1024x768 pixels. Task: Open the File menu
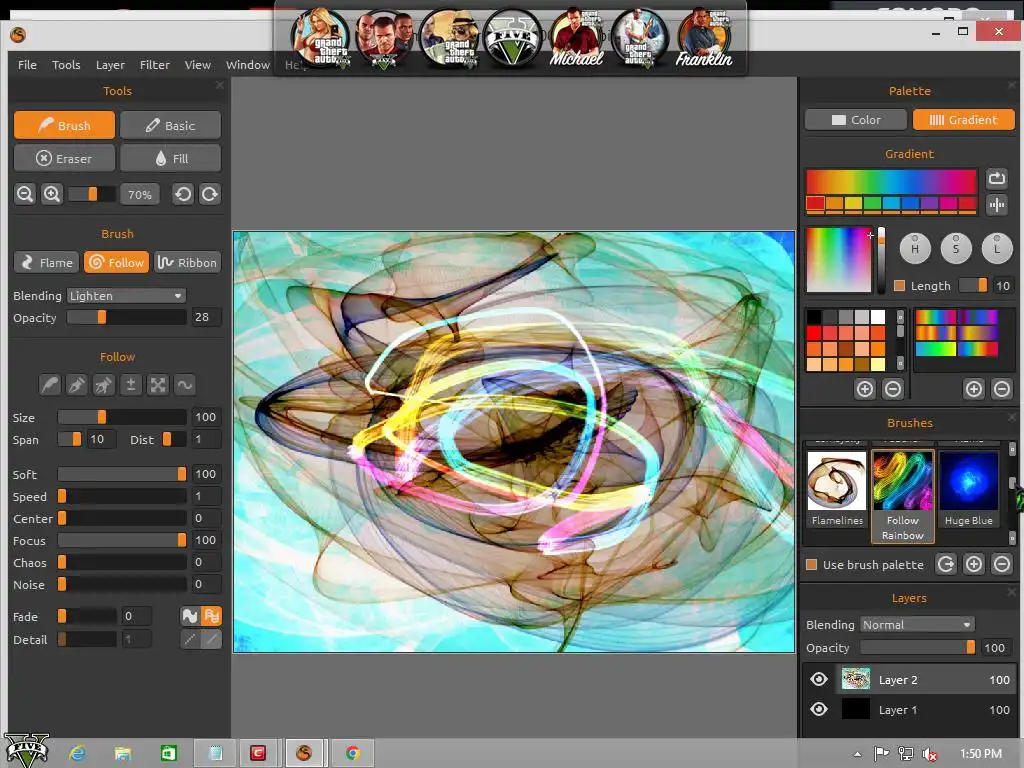[27, 65]
